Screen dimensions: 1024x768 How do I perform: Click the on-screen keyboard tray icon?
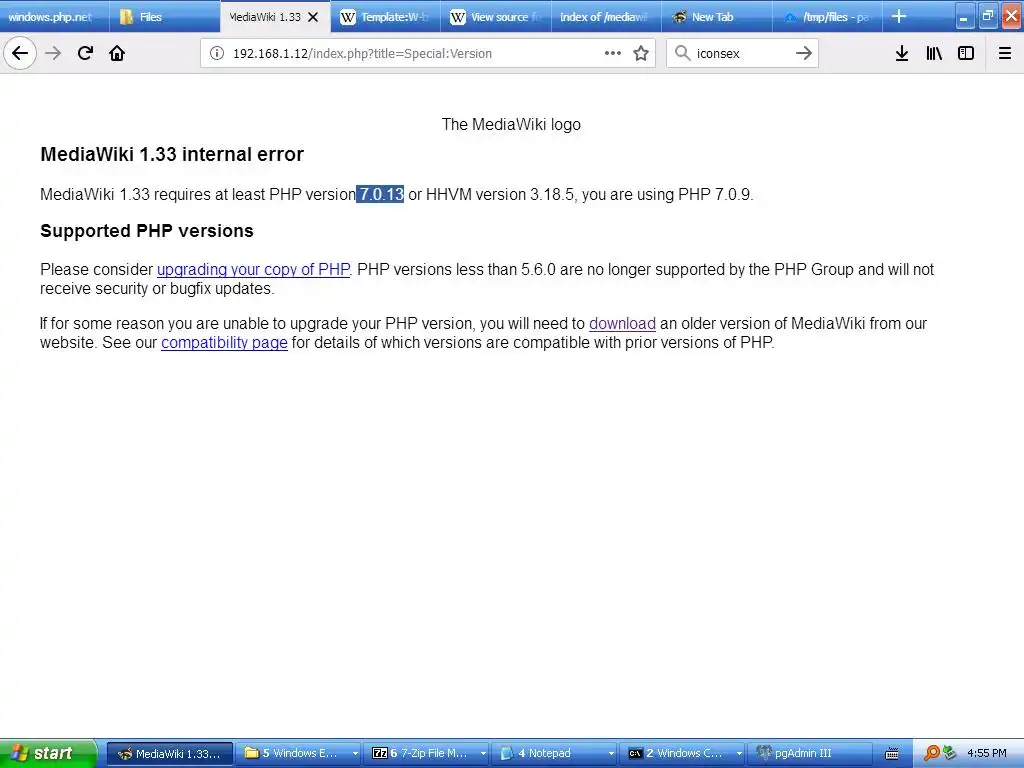891,753
